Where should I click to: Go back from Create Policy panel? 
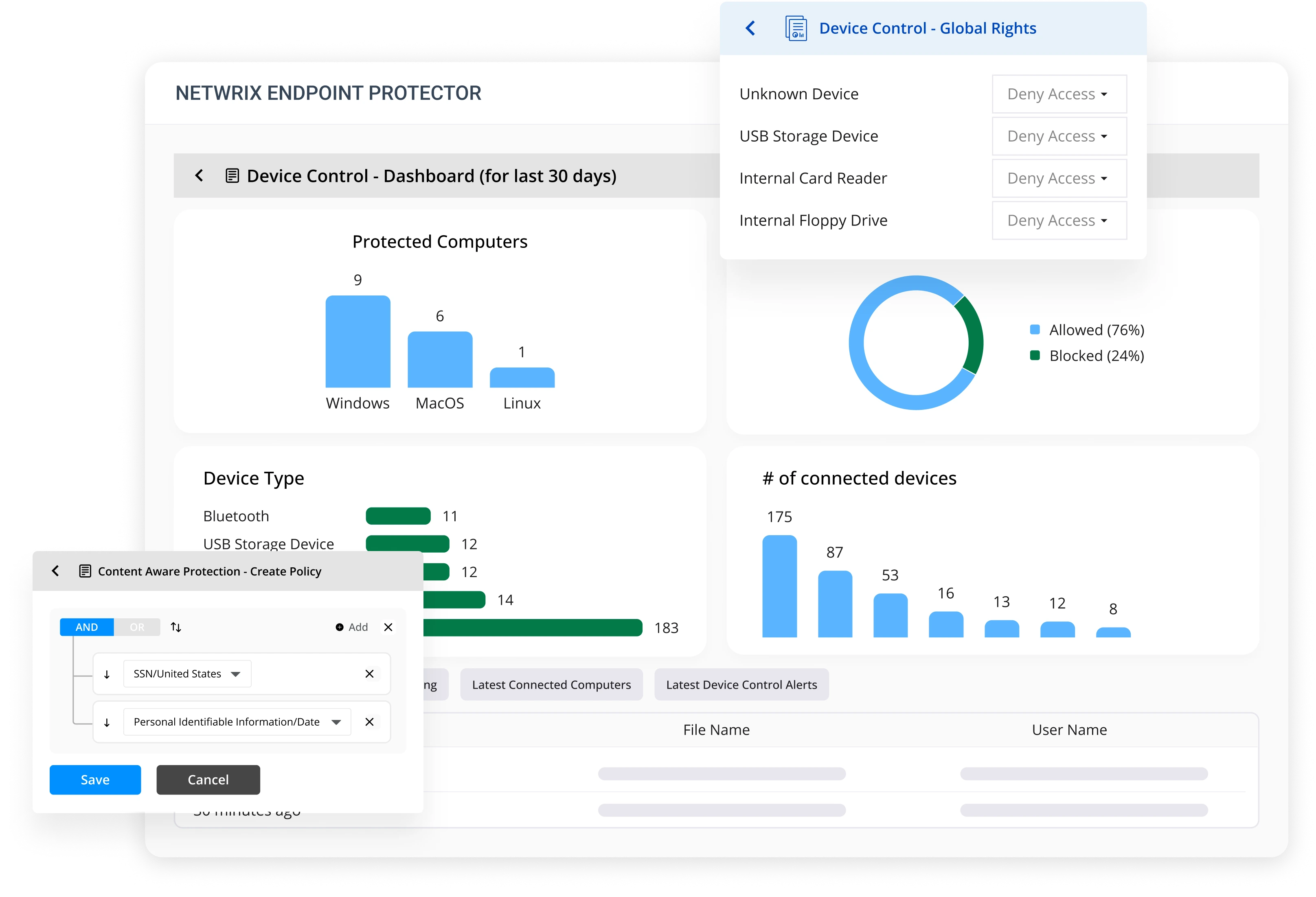[x=55, y=571]
